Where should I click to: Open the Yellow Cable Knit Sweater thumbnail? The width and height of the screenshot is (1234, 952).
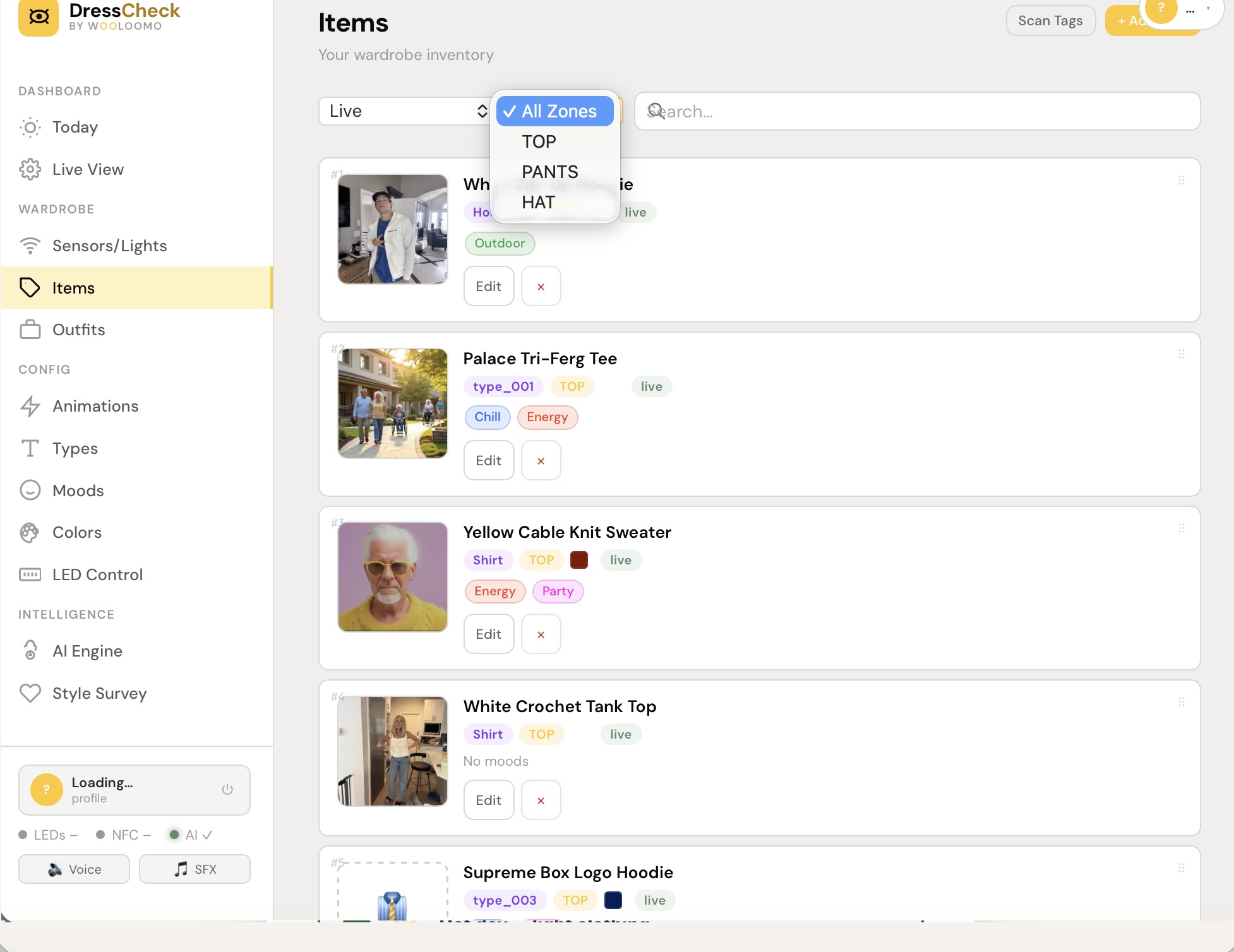(393, 577)
